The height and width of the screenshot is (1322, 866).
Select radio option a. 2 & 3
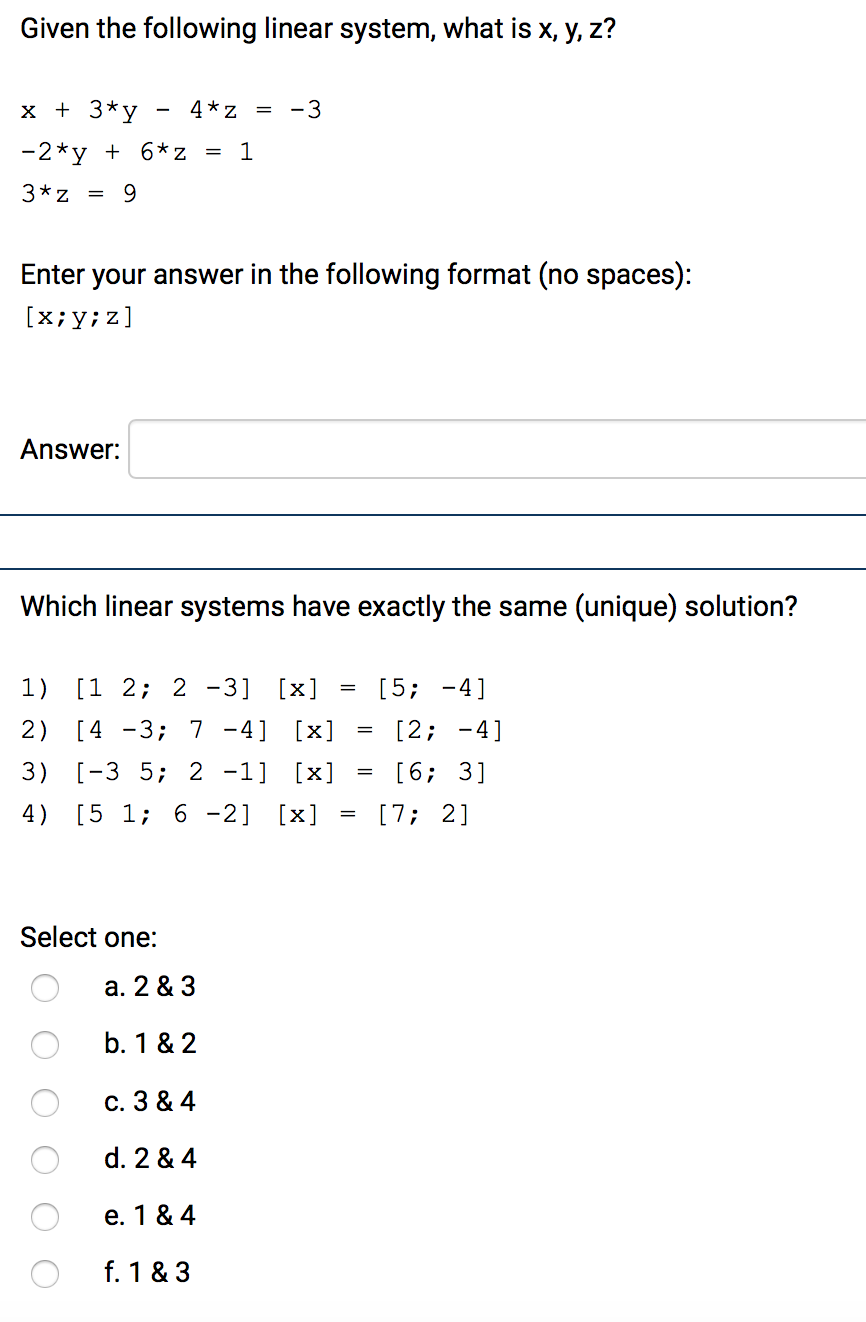[x=45, y=987]
